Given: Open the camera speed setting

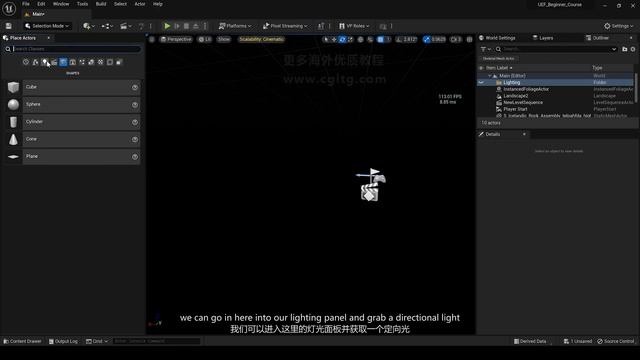Looking at the screenshot, I should (x=456, y=40).
